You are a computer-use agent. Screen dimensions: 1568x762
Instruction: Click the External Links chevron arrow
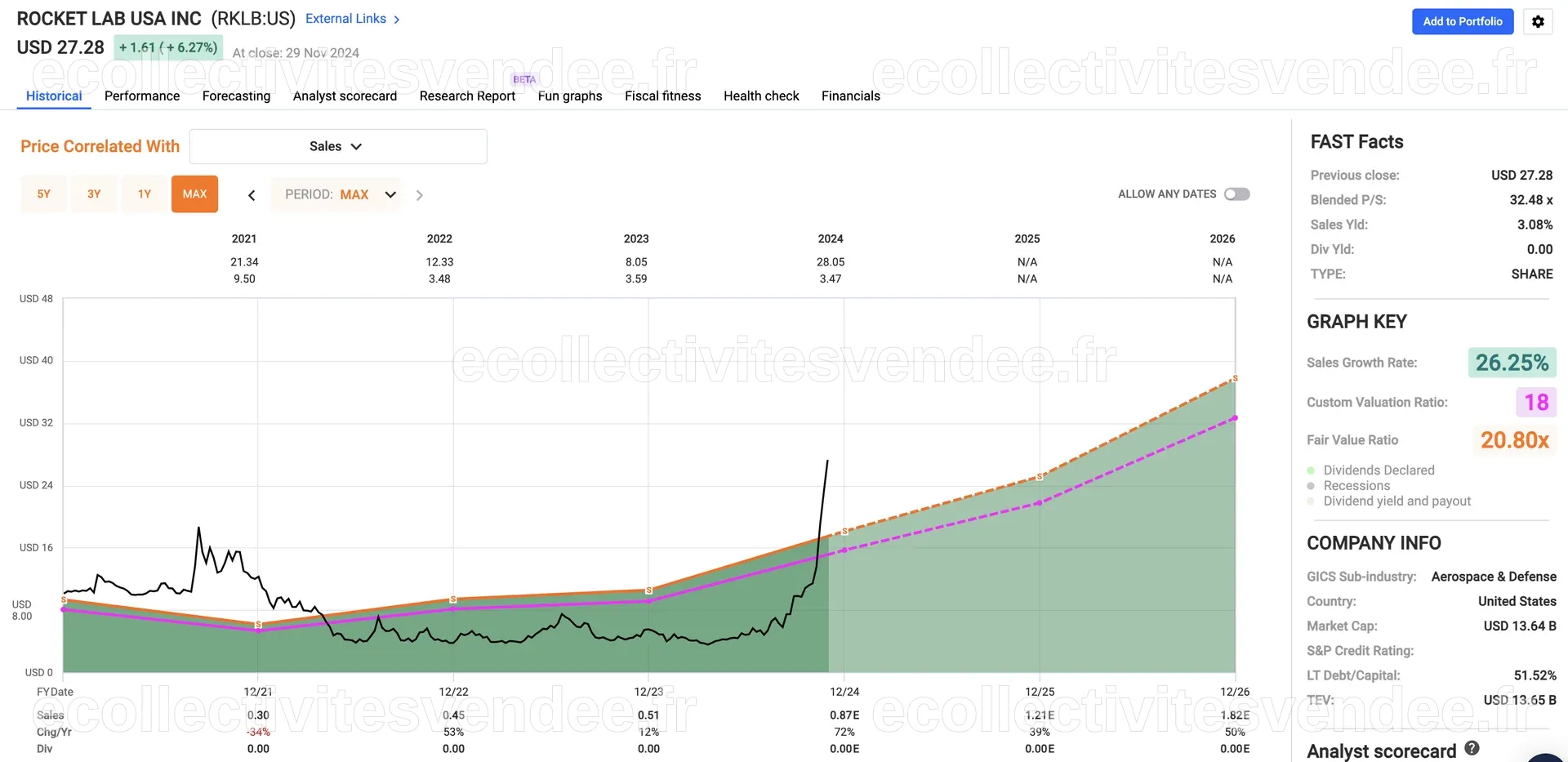coord(397,19)
